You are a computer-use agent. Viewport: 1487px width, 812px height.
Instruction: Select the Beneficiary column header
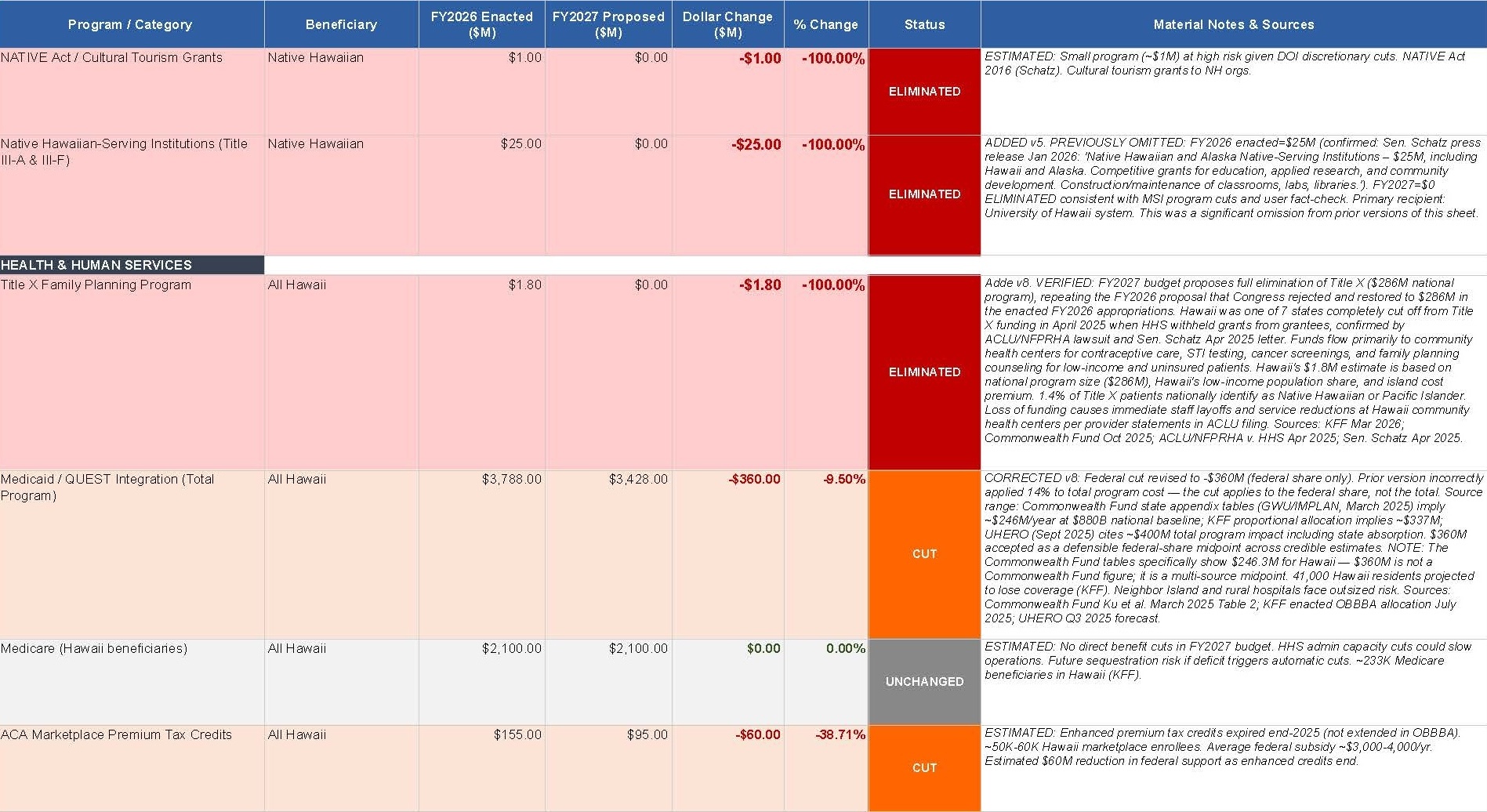(x=341, y=24)
